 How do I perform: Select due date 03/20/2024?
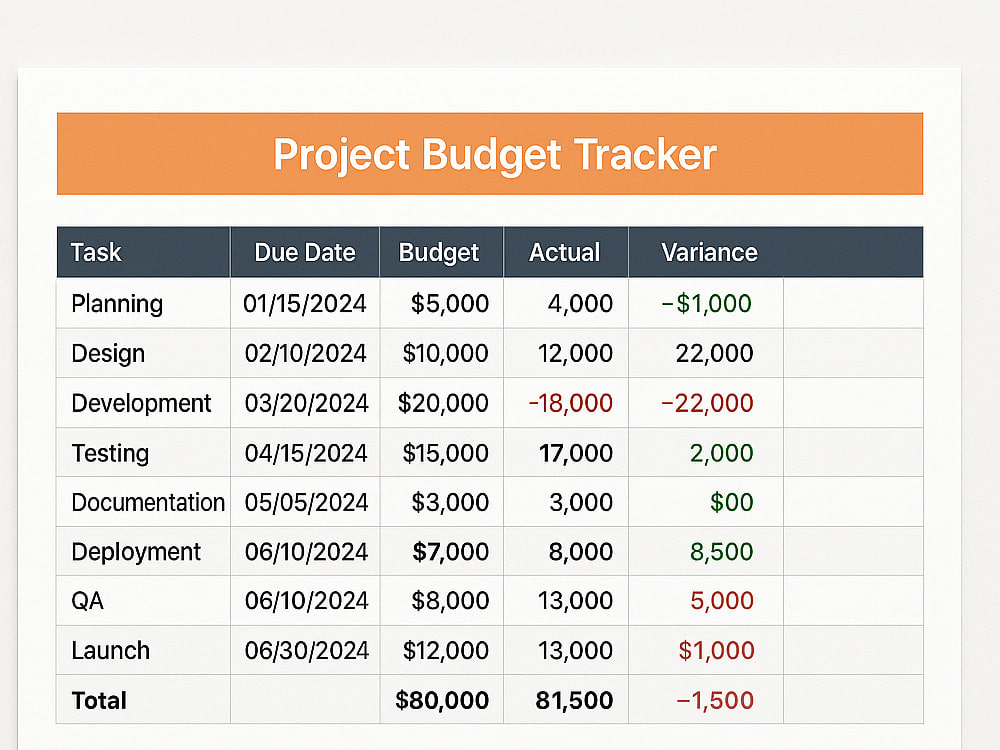(x=305, y=402)
